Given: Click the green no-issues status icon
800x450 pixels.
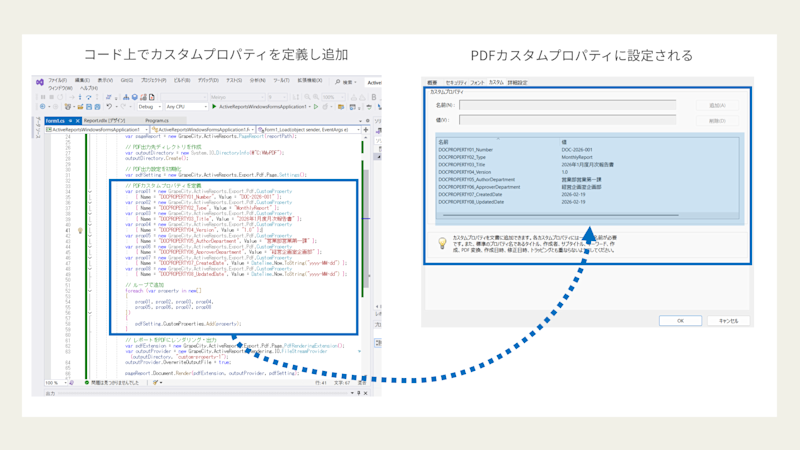Looking at the screenshot, I should [x=87, y=382].
